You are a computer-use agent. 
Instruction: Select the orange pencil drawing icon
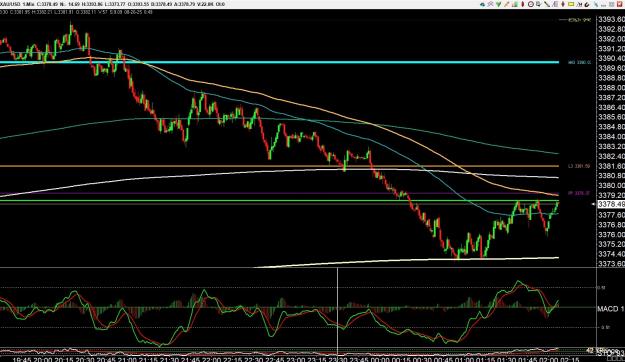507,4
